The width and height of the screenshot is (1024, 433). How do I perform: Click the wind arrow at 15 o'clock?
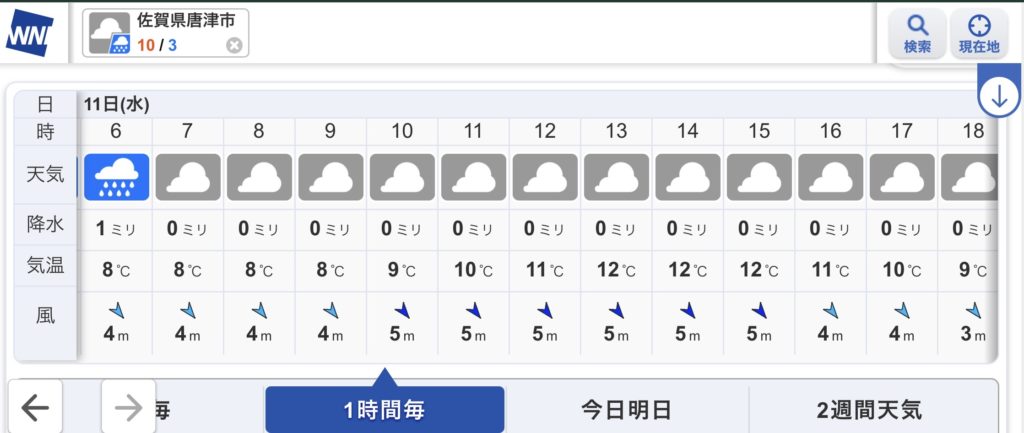(x=759, y=311)
